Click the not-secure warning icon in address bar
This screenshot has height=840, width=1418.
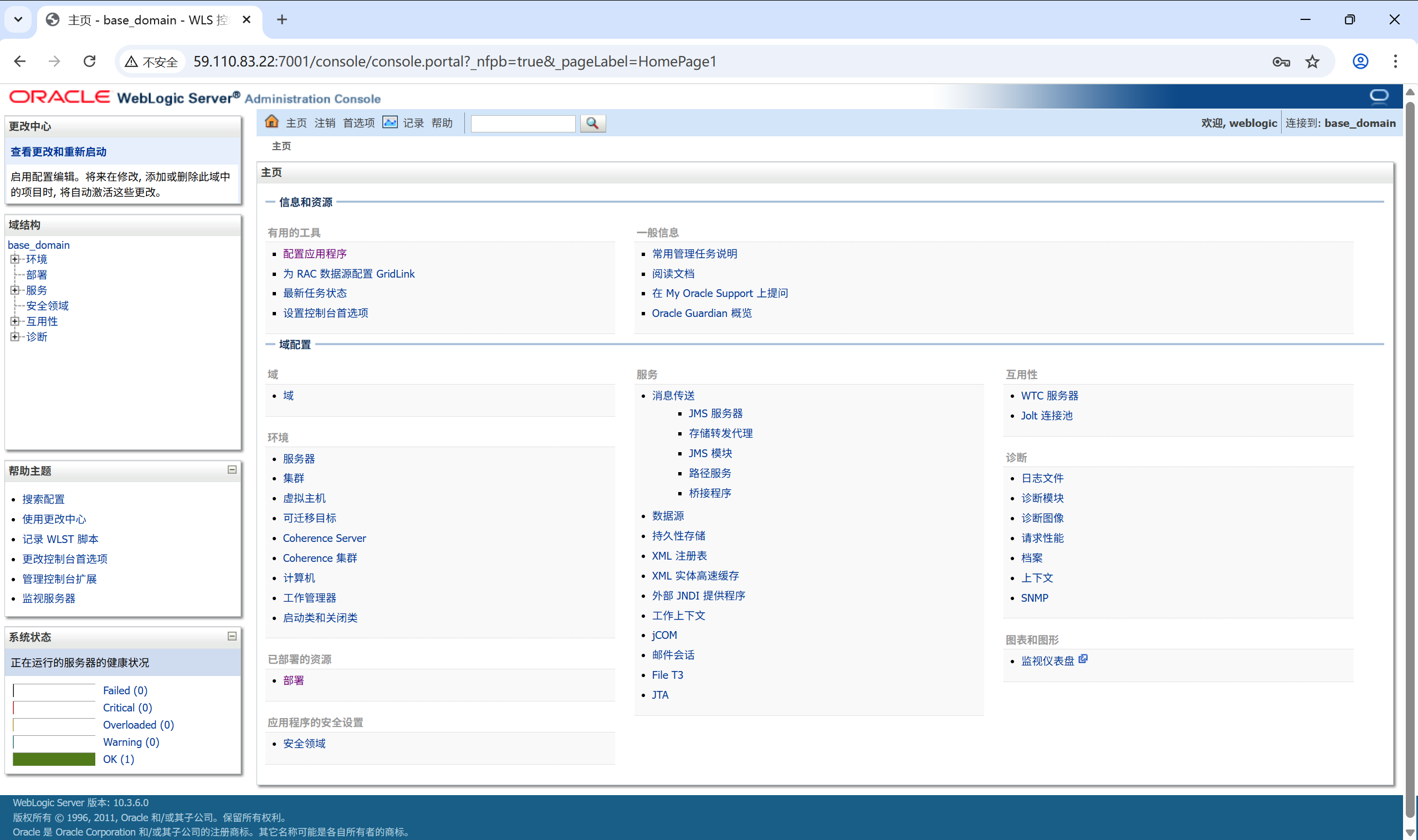coord(131,62)
